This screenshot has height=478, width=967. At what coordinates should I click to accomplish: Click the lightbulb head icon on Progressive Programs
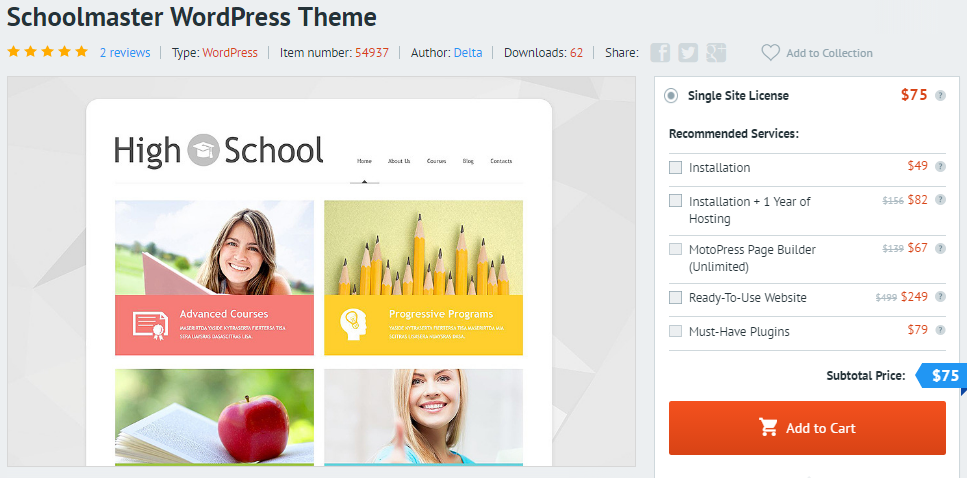pos(353,324)
